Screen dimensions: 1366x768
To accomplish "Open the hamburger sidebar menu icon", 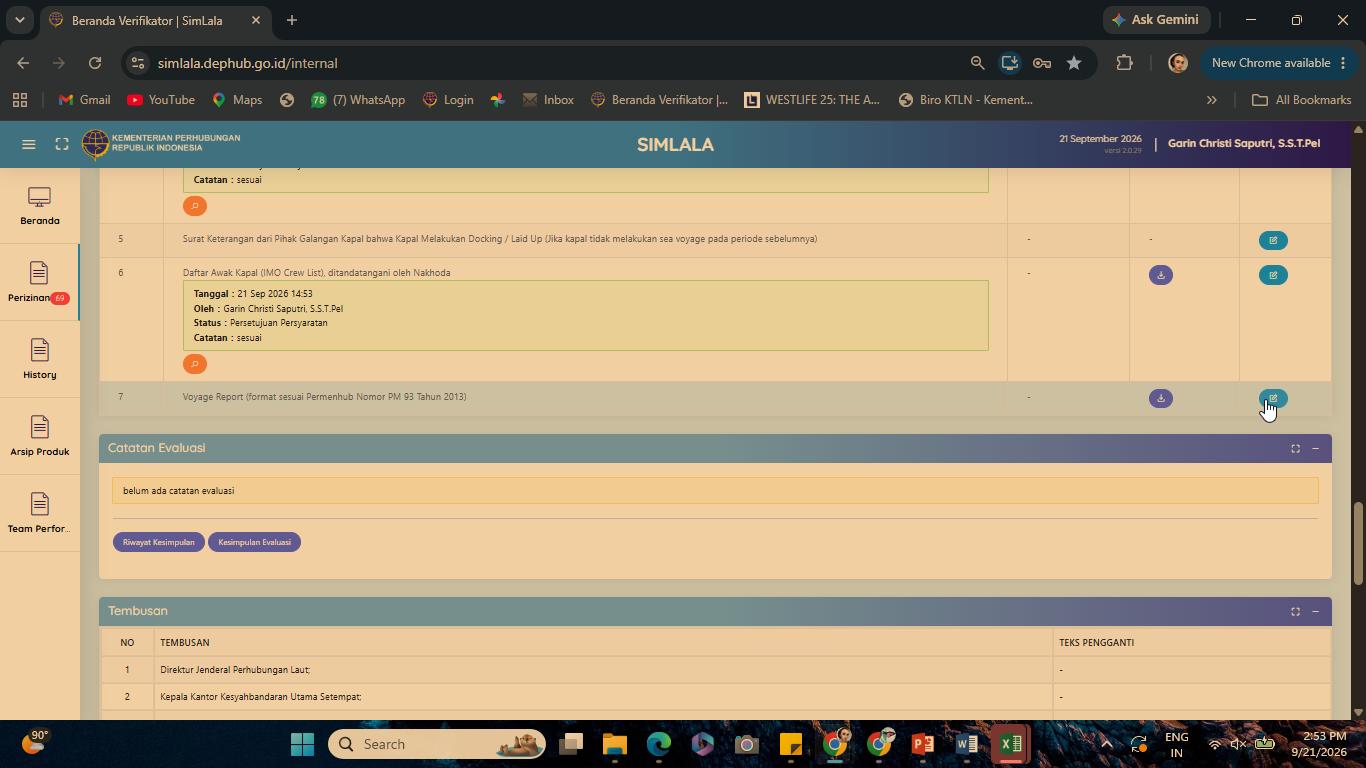I will pos(29,145).
